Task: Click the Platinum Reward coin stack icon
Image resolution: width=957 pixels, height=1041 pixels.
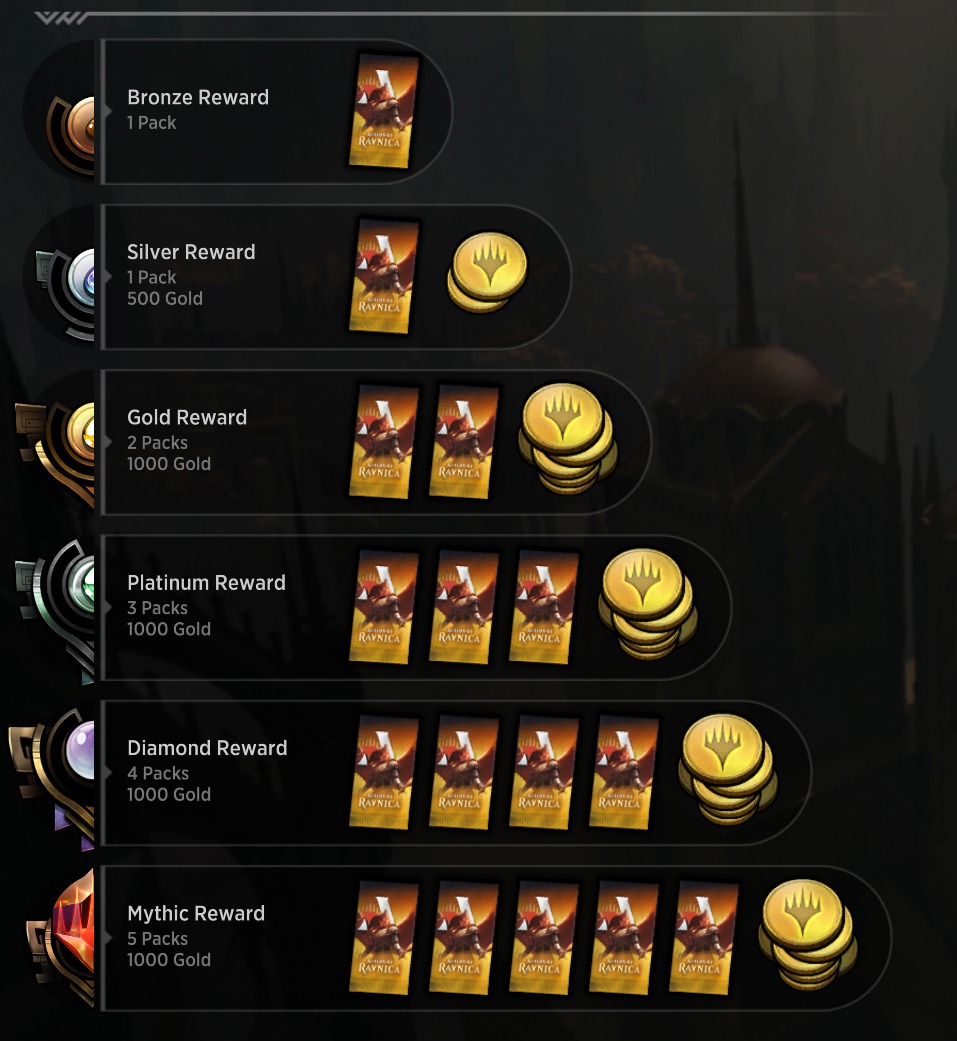Action: (648, 603)
